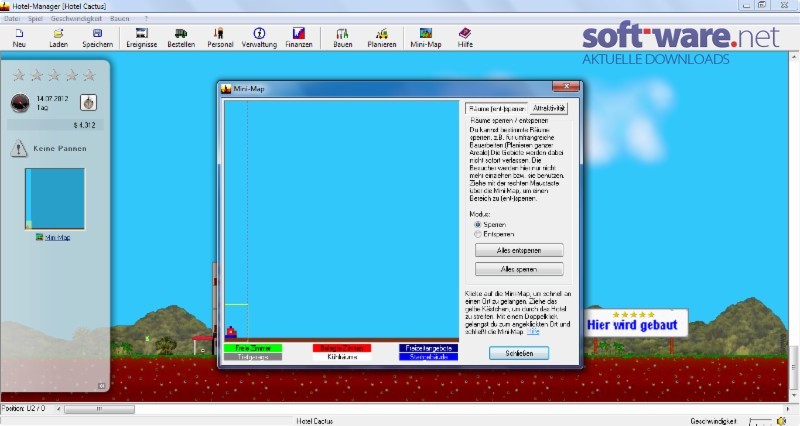Open the question mark menu

[x=146, y=19]
